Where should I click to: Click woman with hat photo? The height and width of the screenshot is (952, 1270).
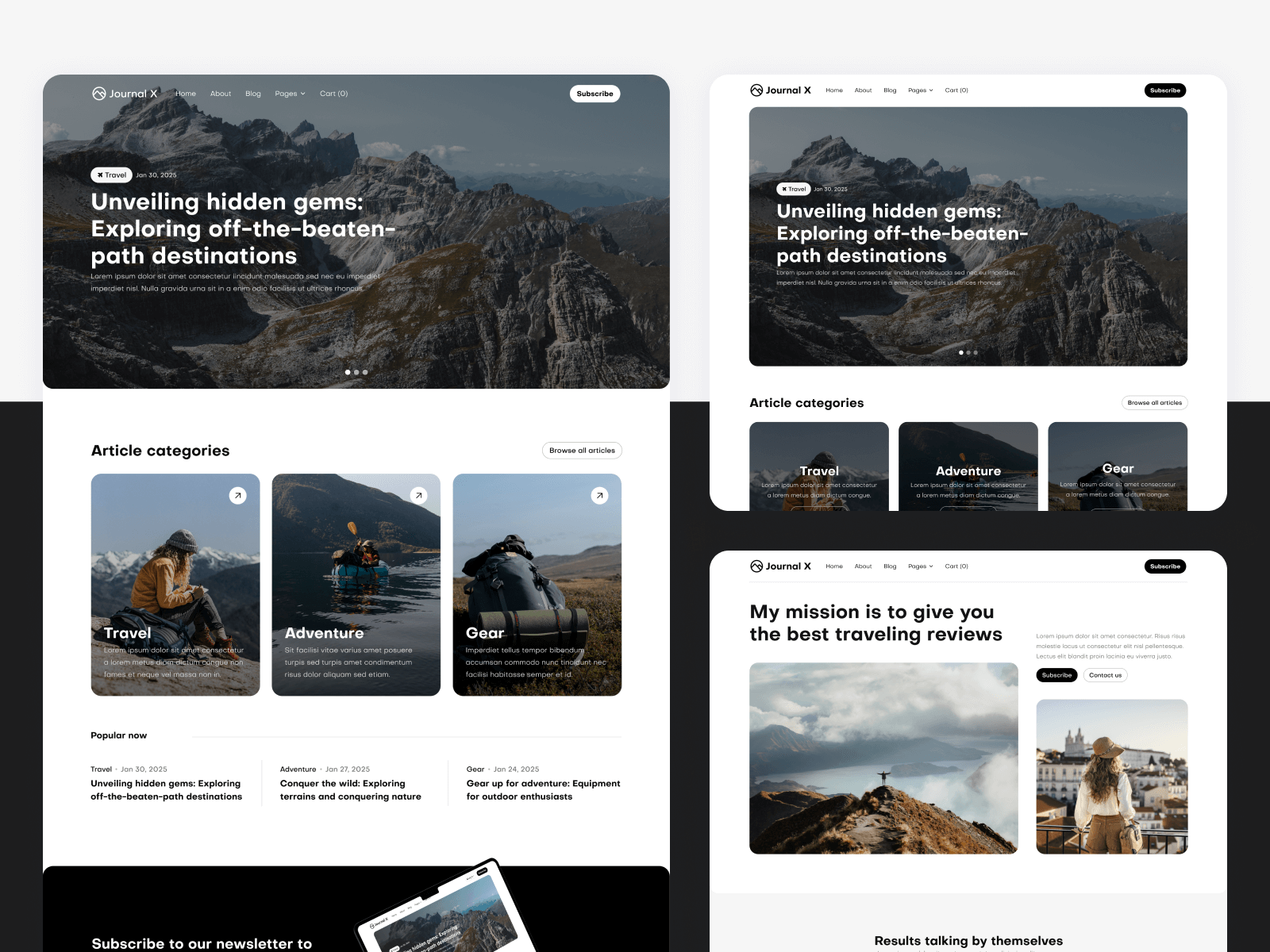1112,777
